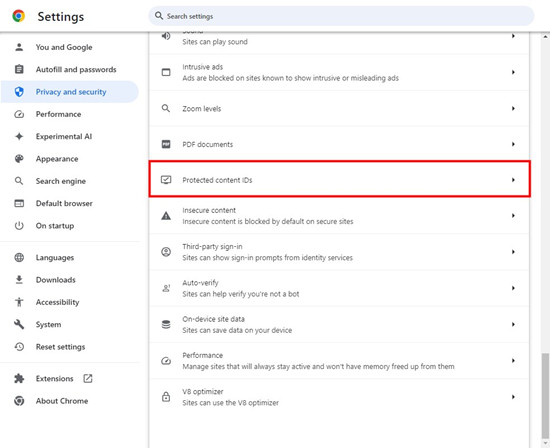Expand the Intrusive ads arrow
The height and width of the screenshot is (448, 550).
coord(513,72)
